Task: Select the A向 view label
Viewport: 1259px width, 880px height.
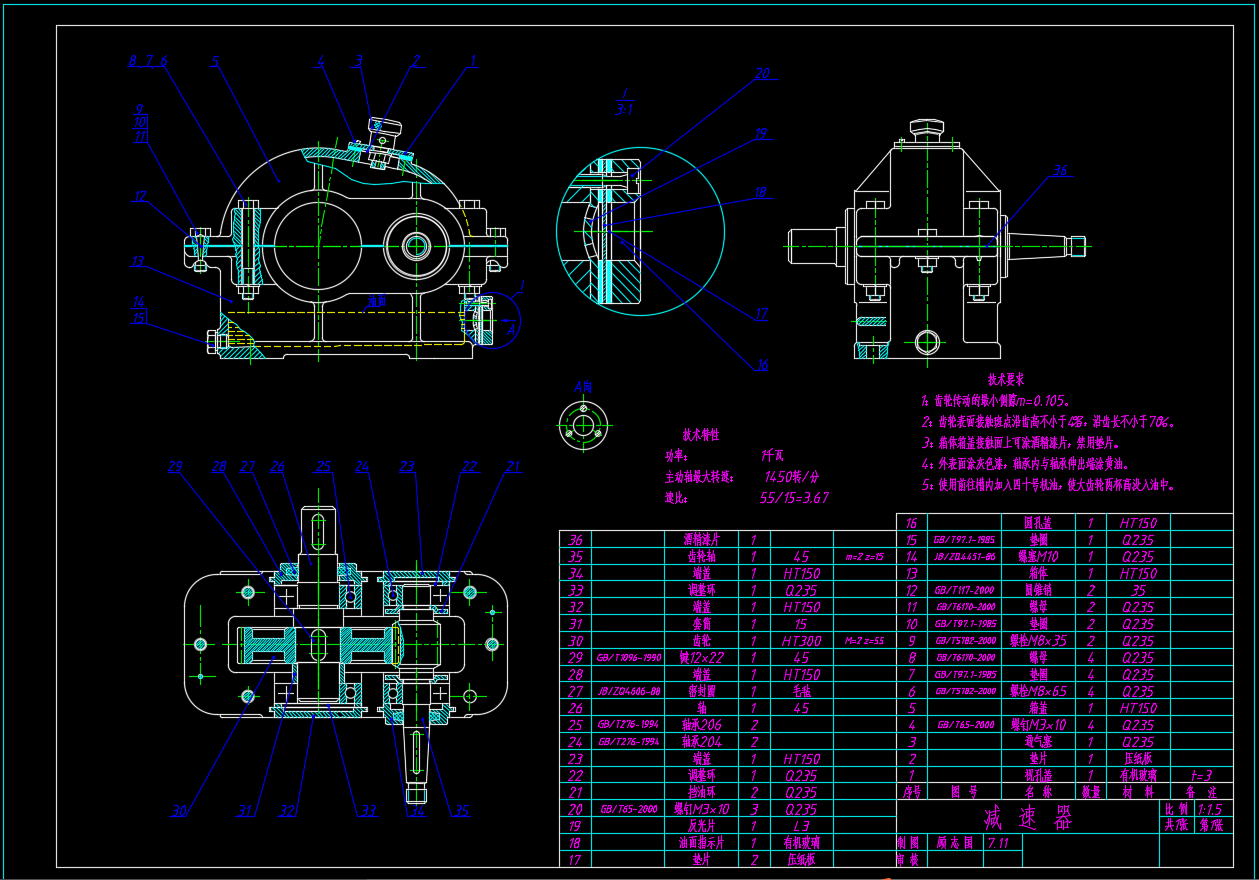Action: (x=583, y=387)
